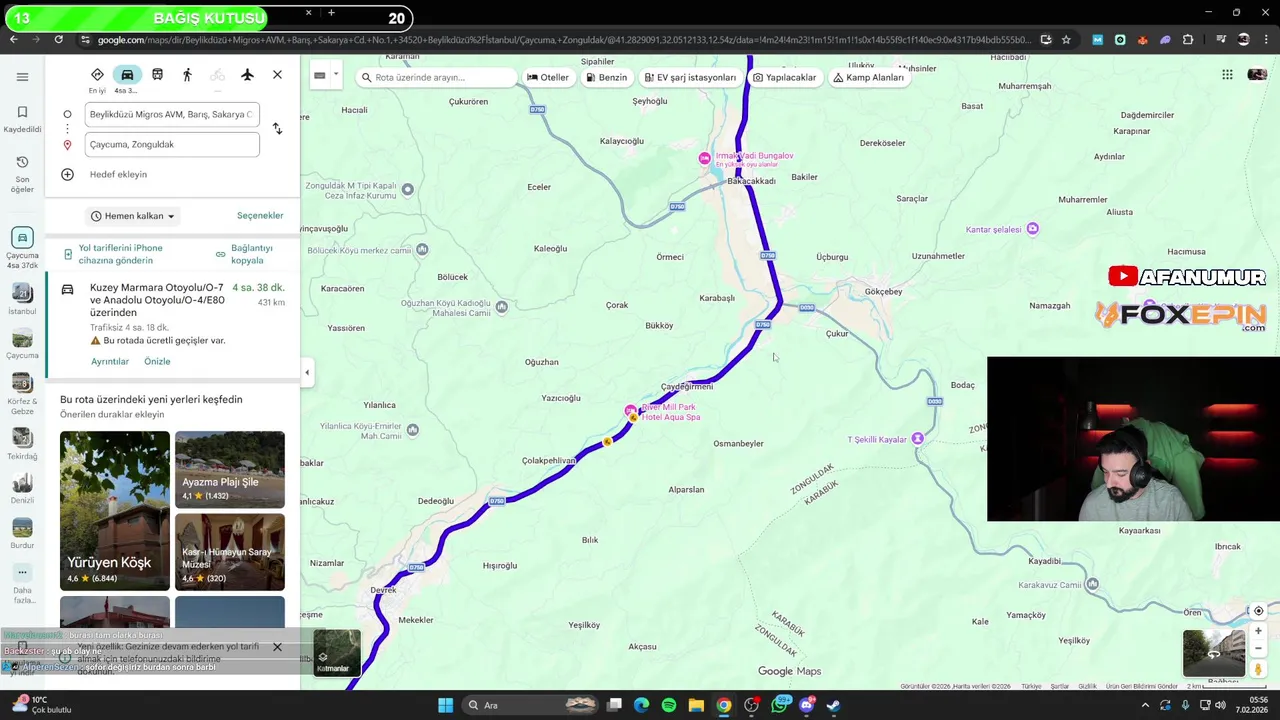Click the search along route field
The image size is (1280, 720).
click(437, 77)
